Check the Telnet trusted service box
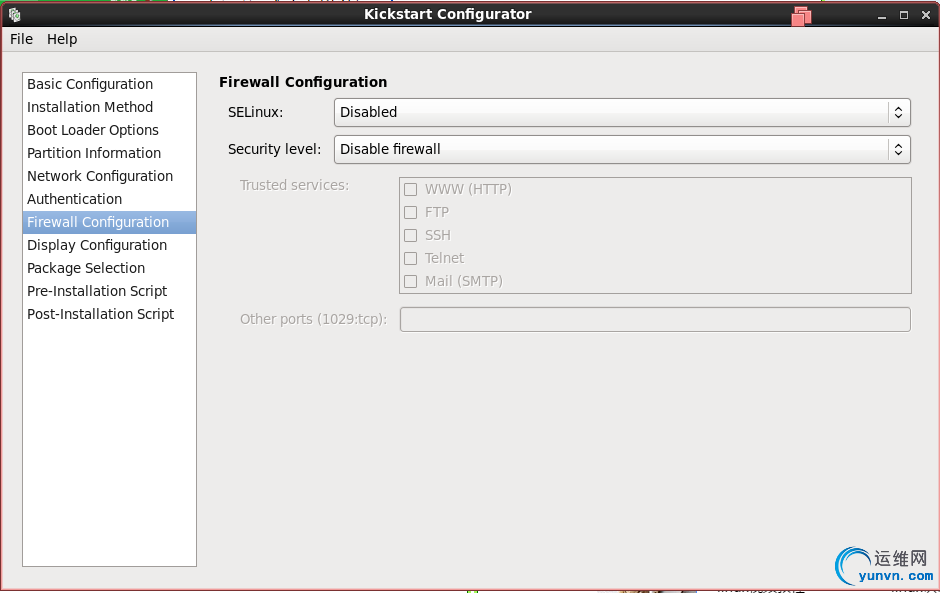This screenshot has width=940, height=593. [x=410, y=258]
